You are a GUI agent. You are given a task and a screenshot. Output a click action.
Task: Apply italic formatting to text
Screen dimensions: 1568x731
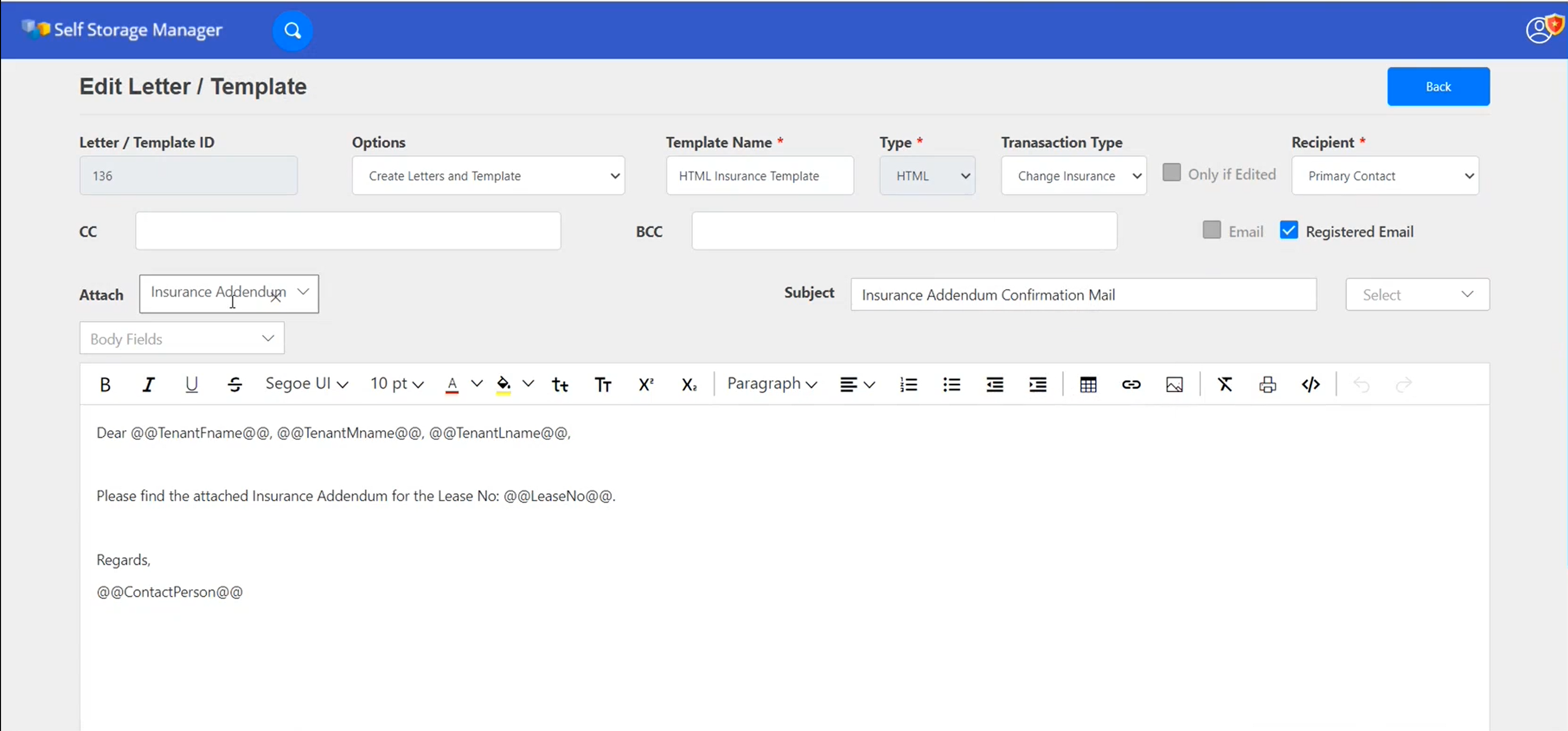coord(148,384)
